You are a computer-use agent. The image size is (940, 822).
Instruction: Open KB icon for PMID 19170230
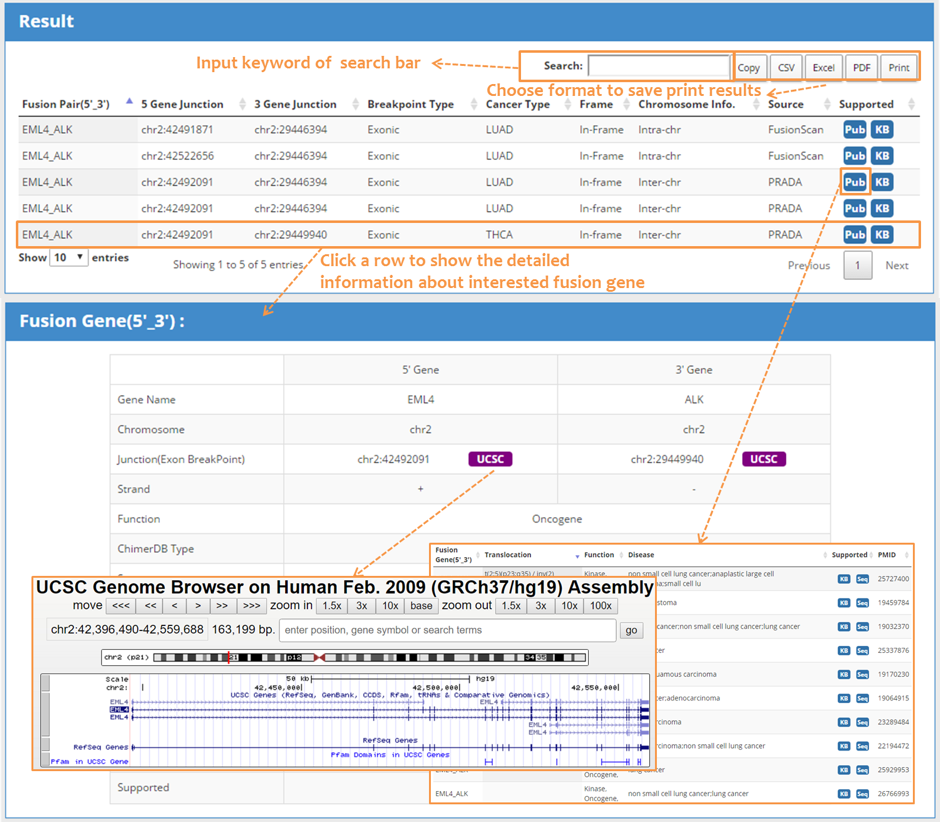pos(843,675)
